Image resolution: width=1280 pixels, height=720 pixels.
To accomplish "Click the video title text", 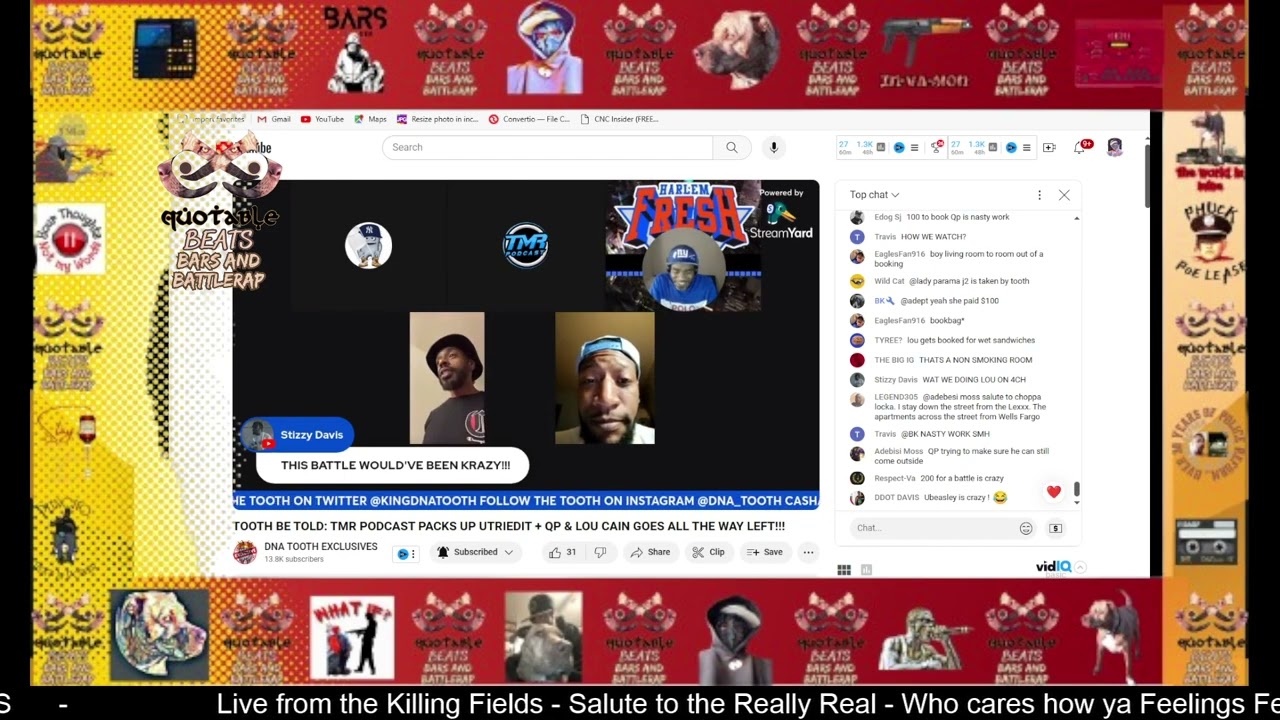I will coord(509,526).
